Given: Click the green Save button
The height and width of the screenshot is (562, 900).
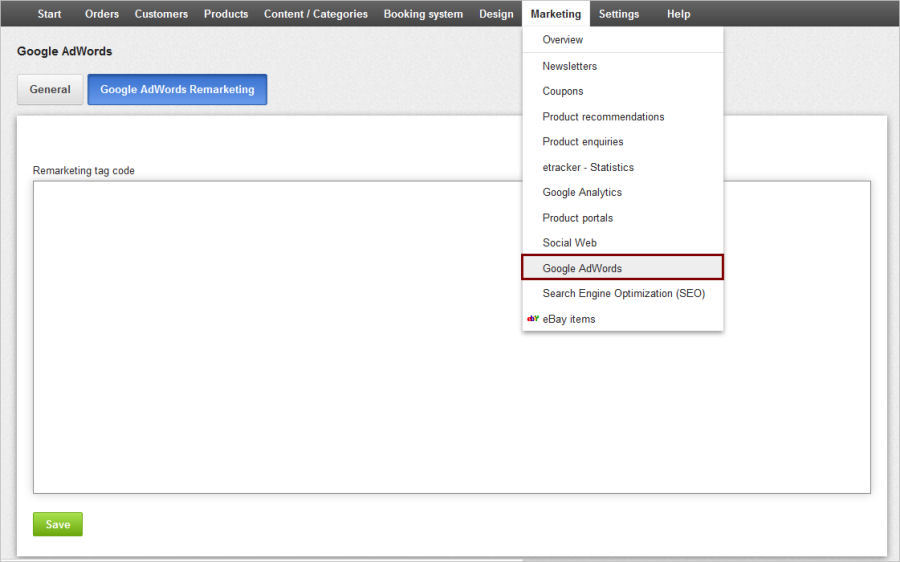Looking at the screenshot, I should [58, 524].
